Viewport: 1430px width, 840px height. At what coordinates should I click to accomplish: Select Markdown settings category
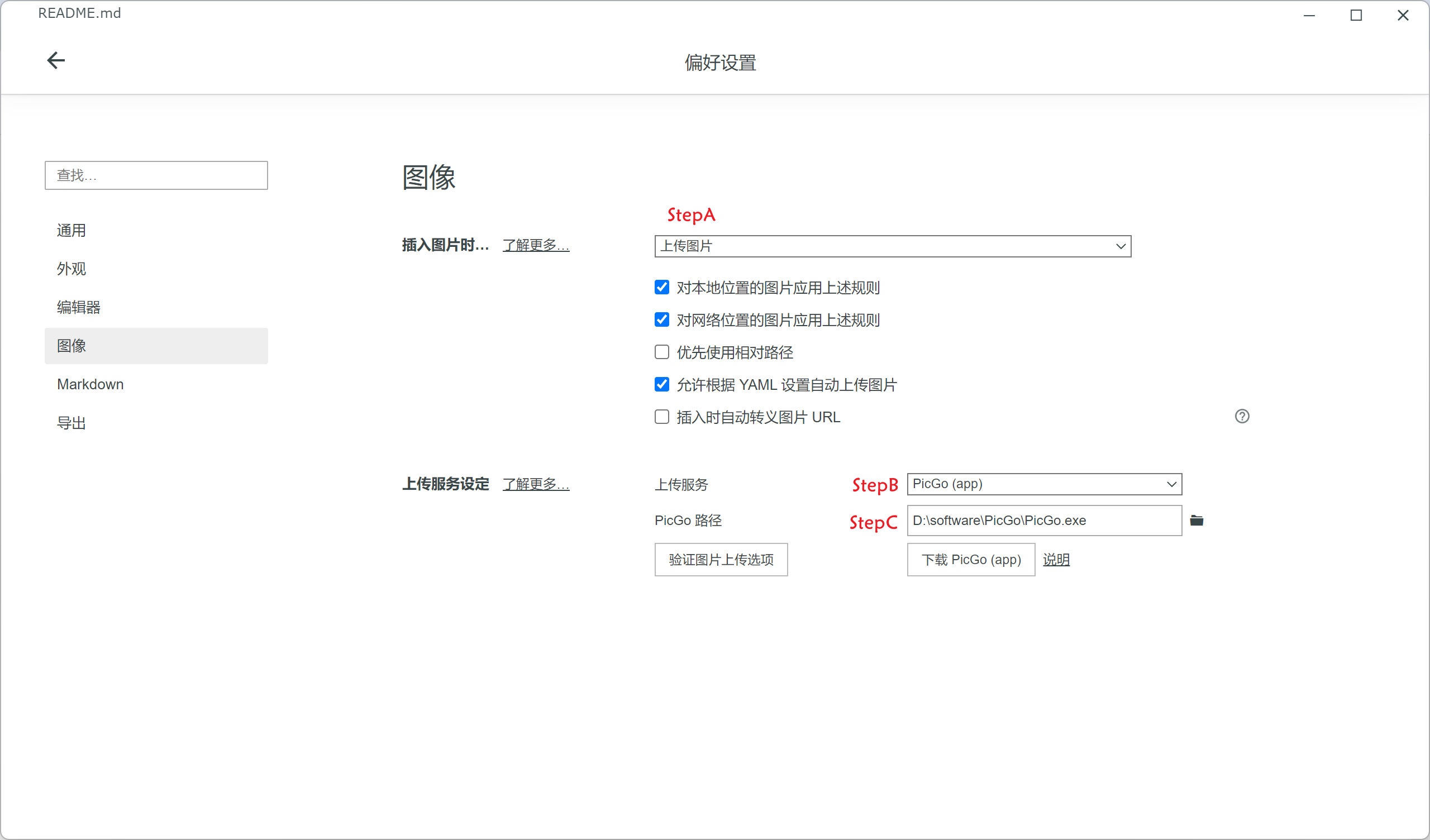[156, 385]
